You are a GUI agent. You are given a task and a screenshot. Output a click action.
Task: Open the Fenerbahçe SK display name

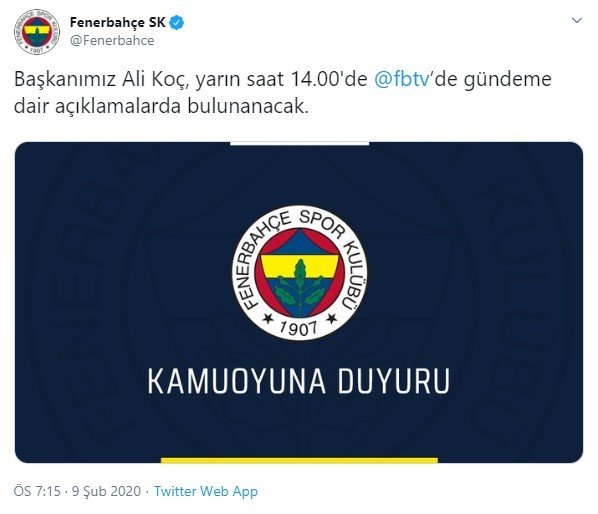coord(118,22)
